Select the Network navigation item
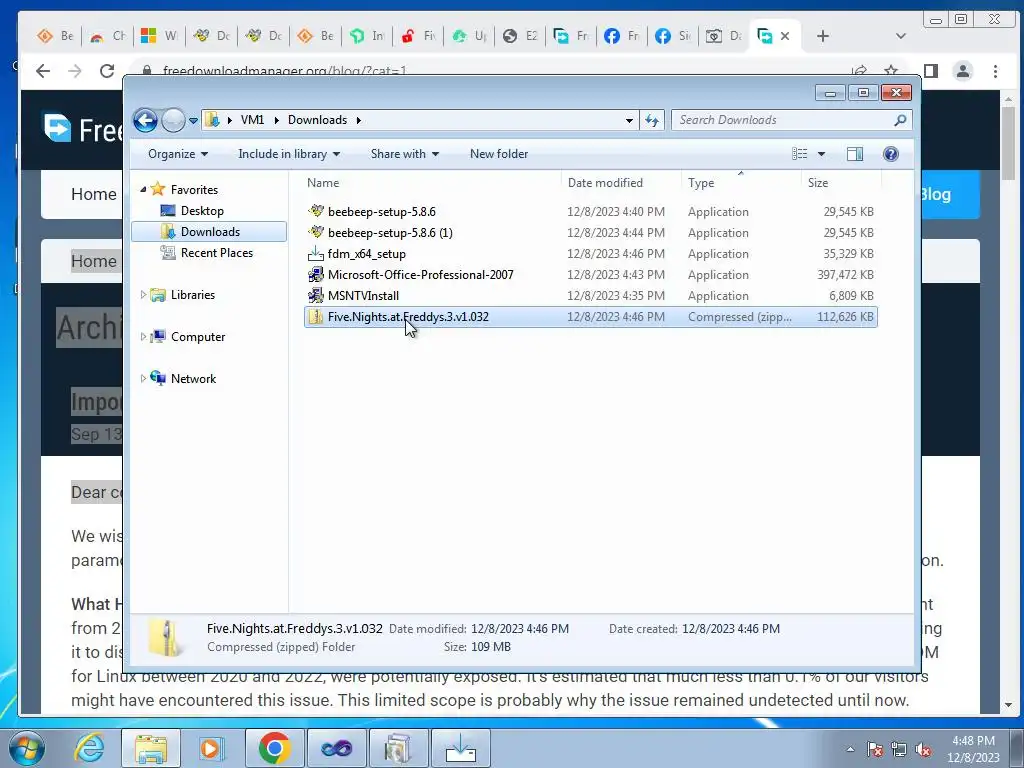This screenshot has height=768, width=1024. click(x=193, y=378)
